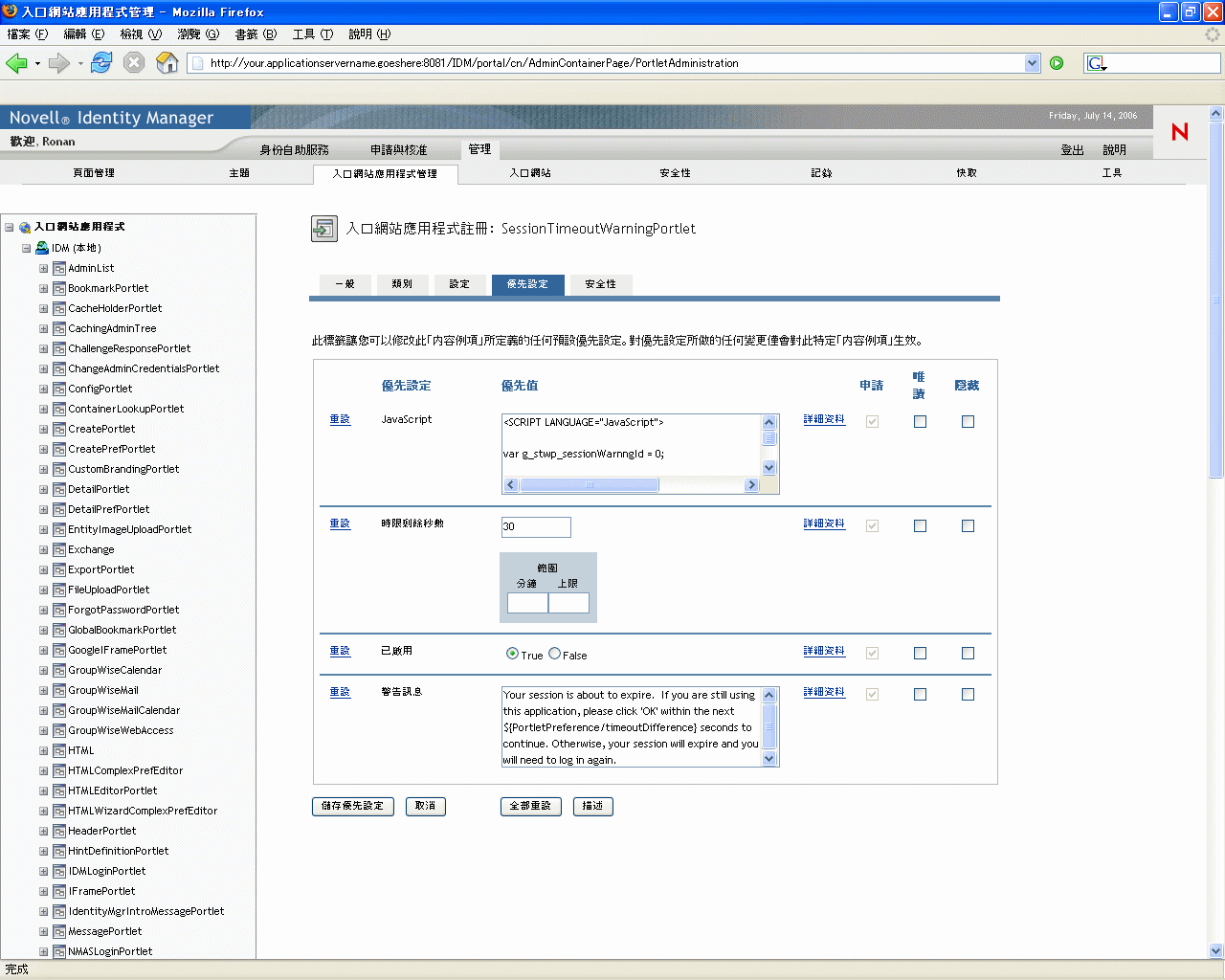Click the ExportPortlet tree icon
The image size is (1225, 980).
[x=59, y=569]
